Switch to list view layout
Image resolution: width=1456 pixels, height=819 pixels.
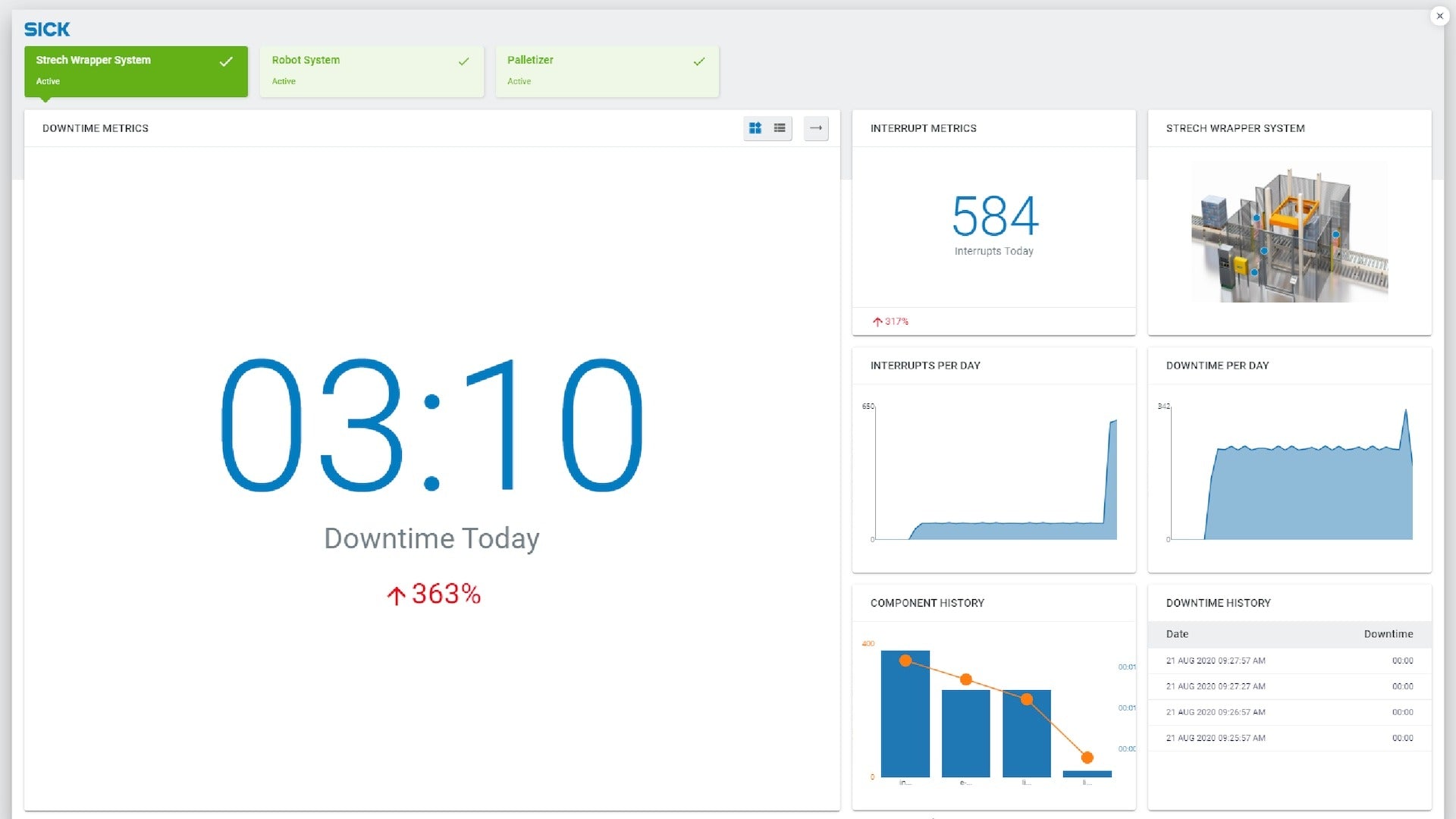[780, 128]
